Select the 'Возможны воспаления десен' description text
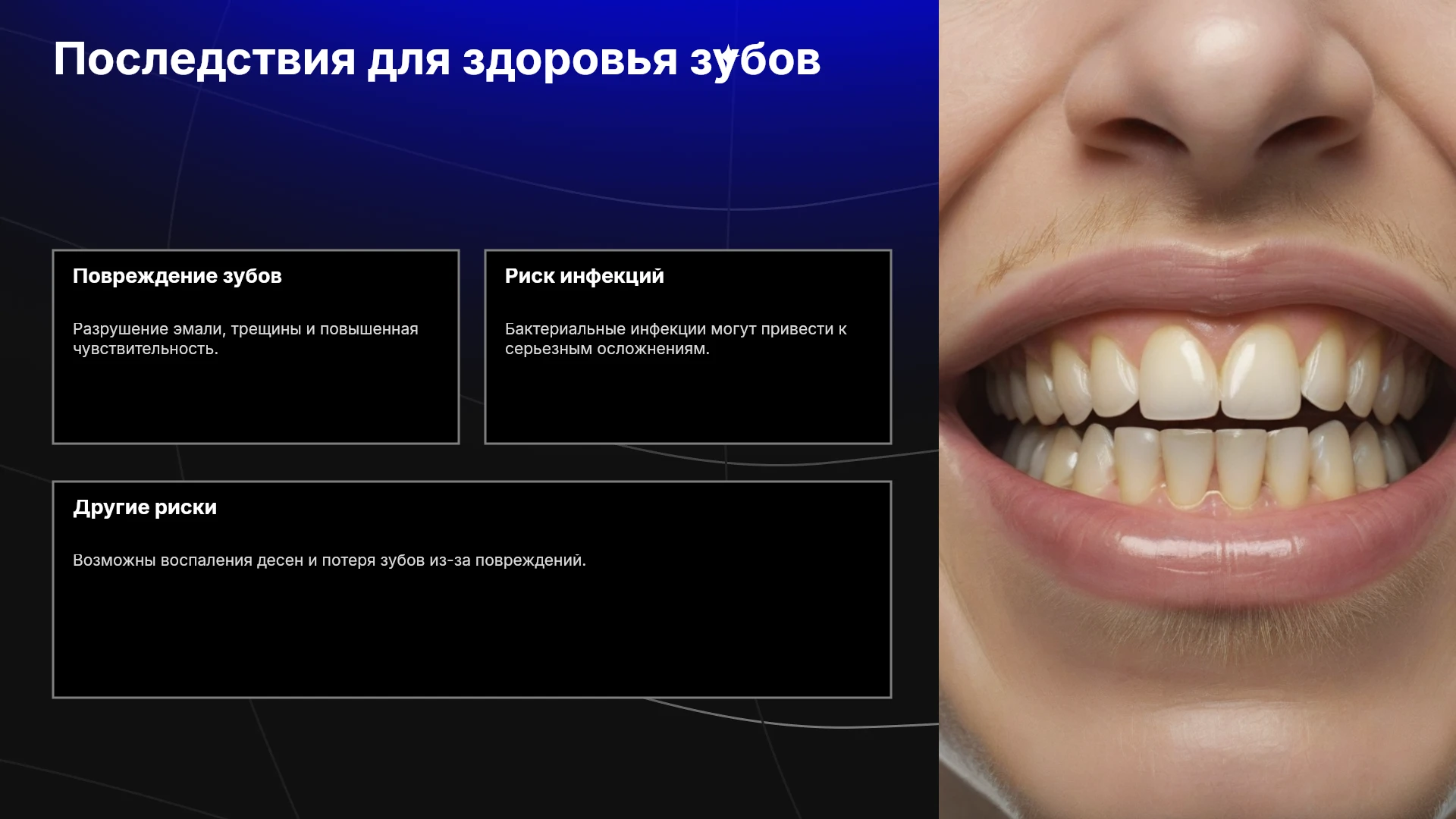Viewport: 1456px width, 819px height. (329, 560)
